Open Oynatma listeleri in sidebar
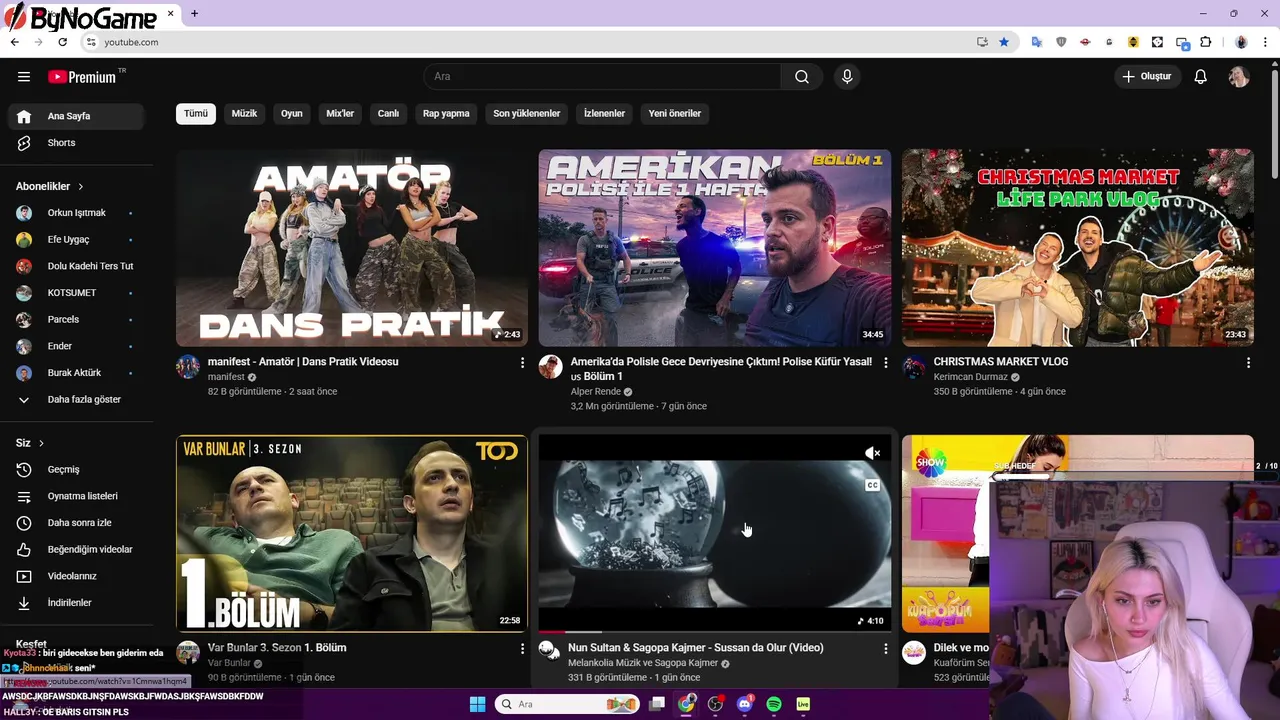The height and width of the screenshot is (720, 1280). coord(76,496)
